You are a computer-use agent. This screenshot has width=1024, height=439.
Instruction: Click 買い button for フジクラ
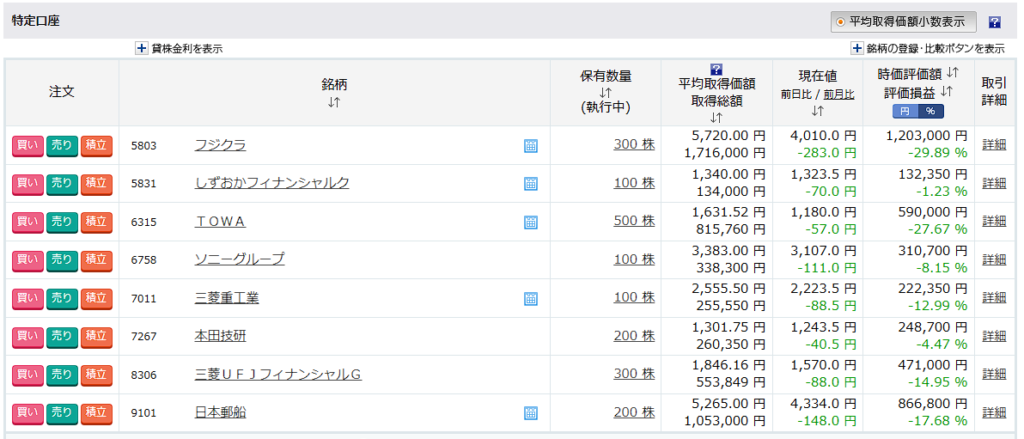[27, 146]
